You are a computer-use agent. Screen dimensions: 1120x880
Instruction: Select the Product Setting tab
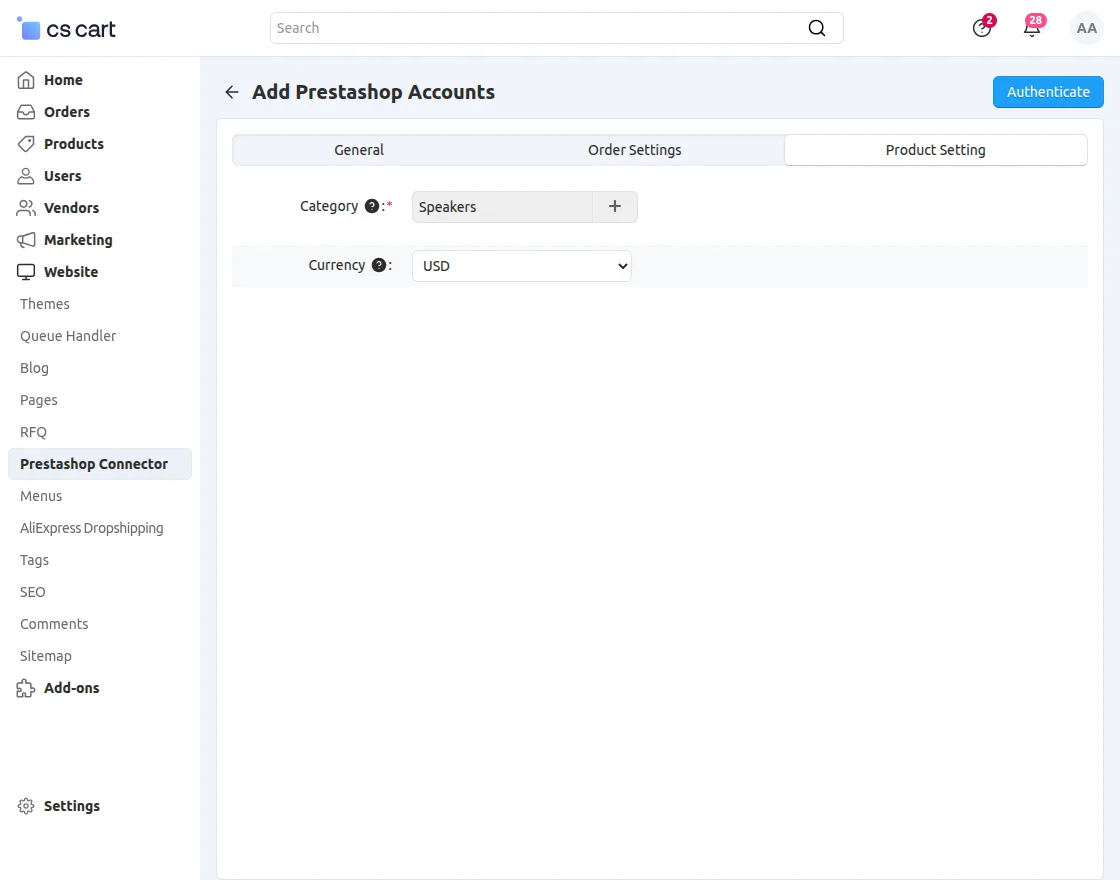(x=935, y=150)
